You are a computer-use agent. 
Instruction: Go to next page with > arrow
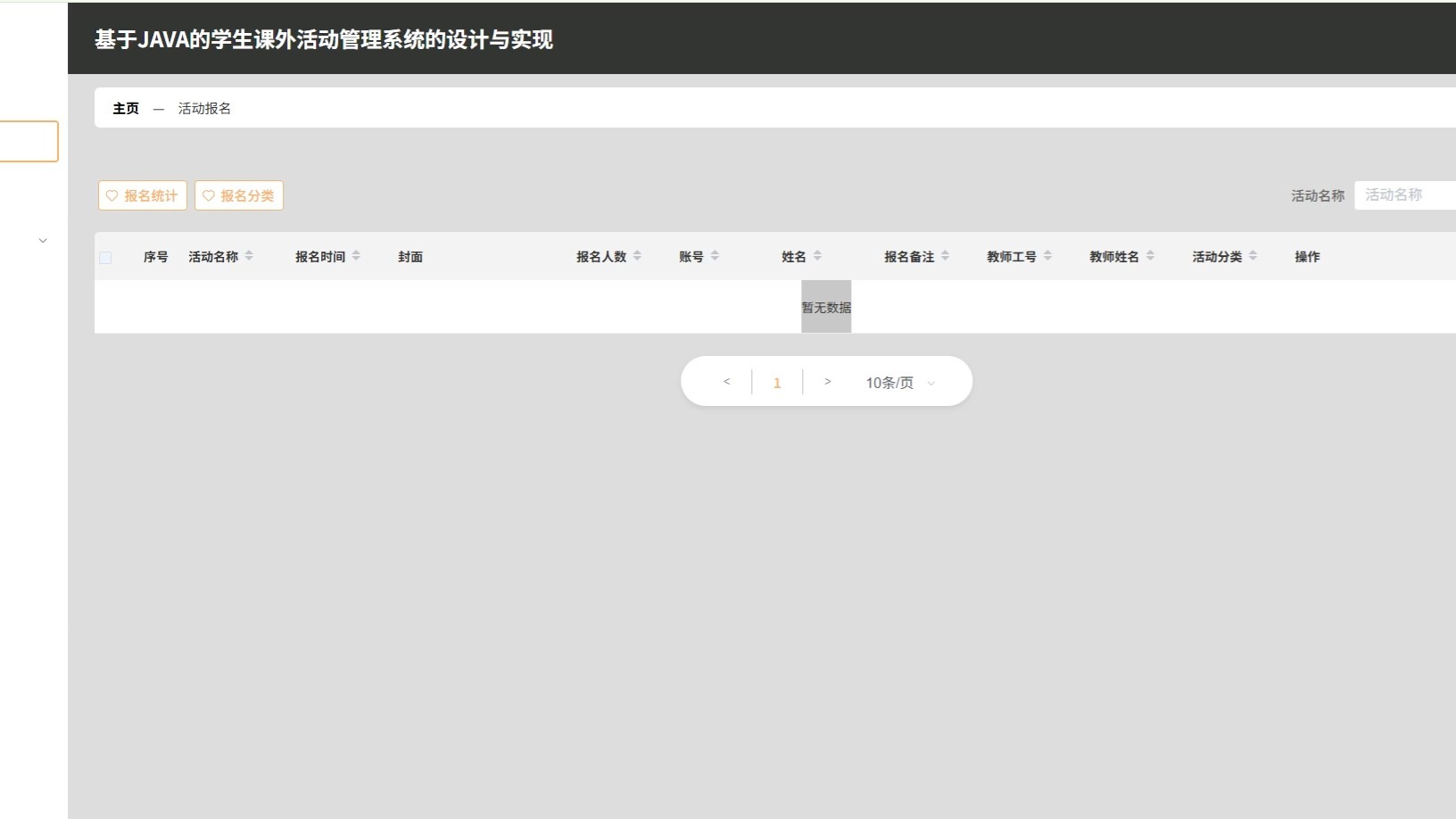point(828,381)
